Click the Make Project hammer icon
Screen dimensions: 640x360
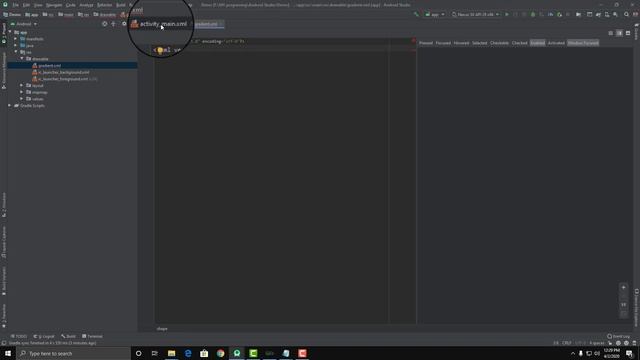[x=416, y=14]
